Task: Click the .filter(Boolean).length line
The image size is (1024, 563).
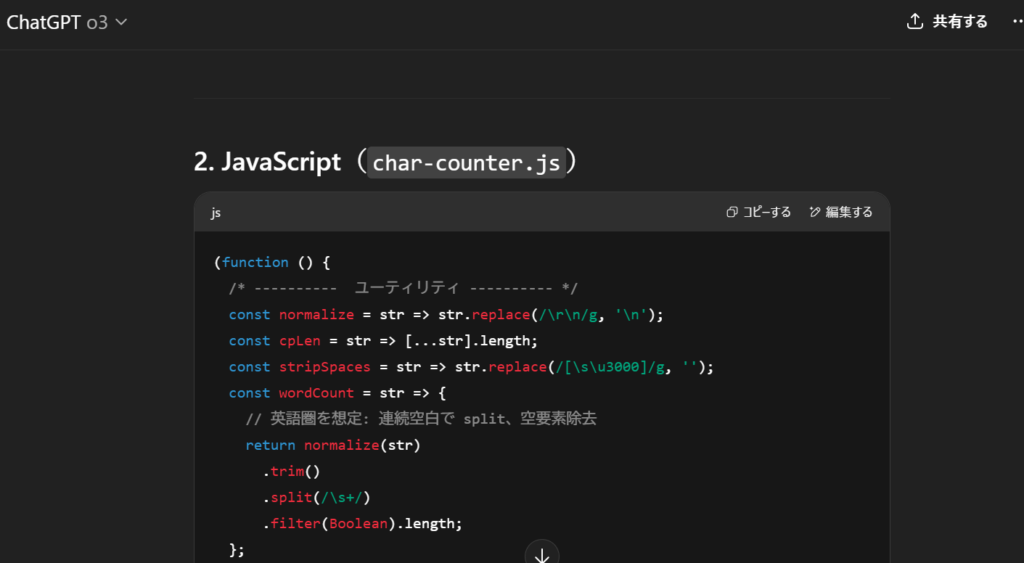Action: [362, 524]
